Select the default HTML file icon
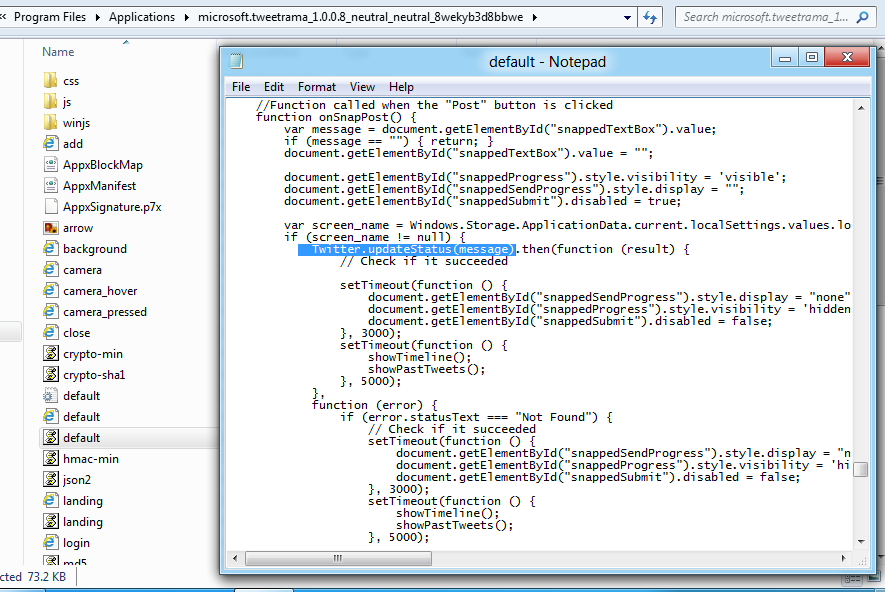Viewport: 885px width, 592px height. 50,416
